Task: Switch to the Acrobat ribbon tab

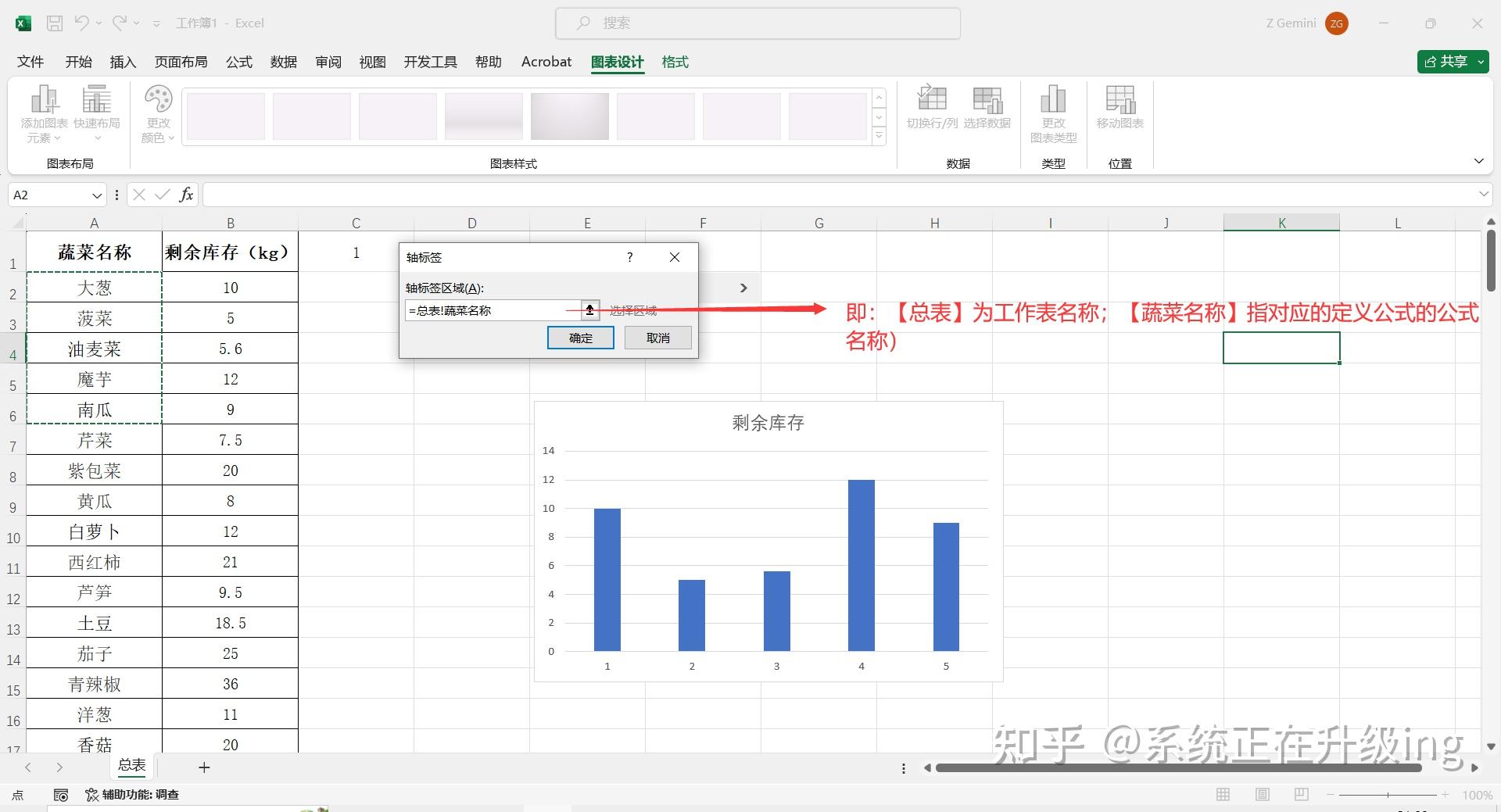Action: click(x=545, y=62)
